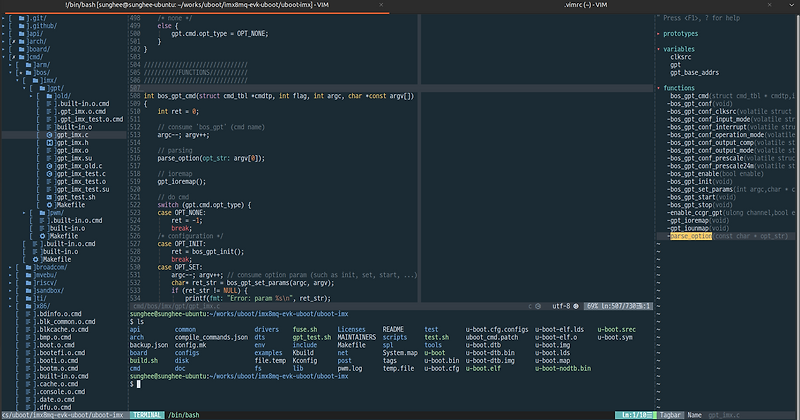
Task: Jump to gpt_base_addrs variable in Tagbar
Action: [694, 73]
